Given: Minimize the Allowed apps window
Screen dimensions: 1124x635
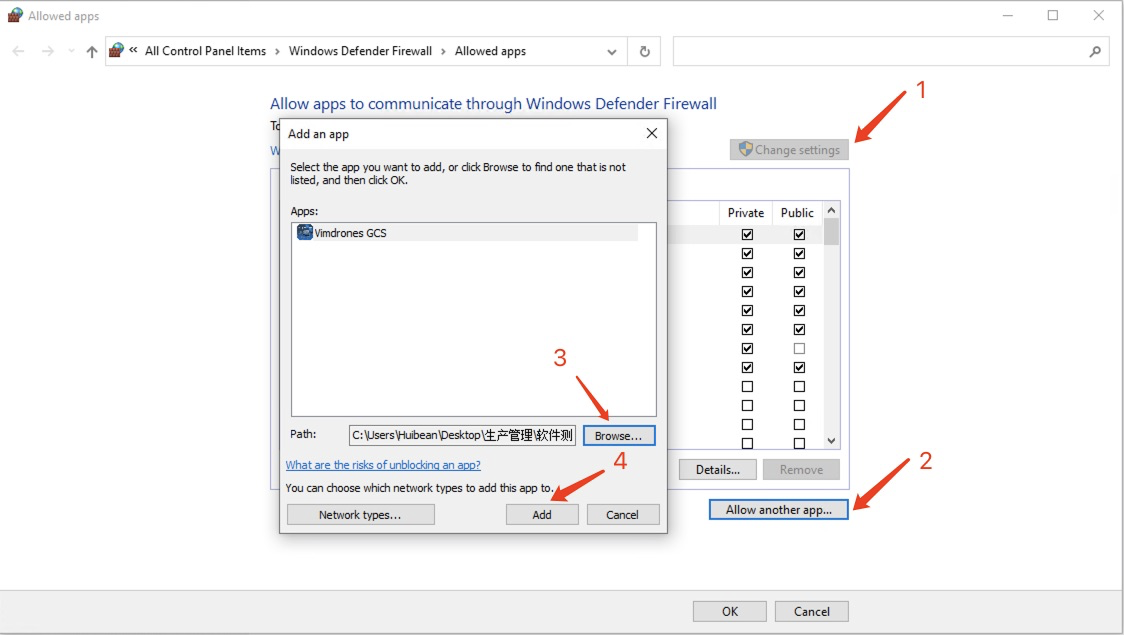Looking at the screenshot, I should [x=1008, y=15].
